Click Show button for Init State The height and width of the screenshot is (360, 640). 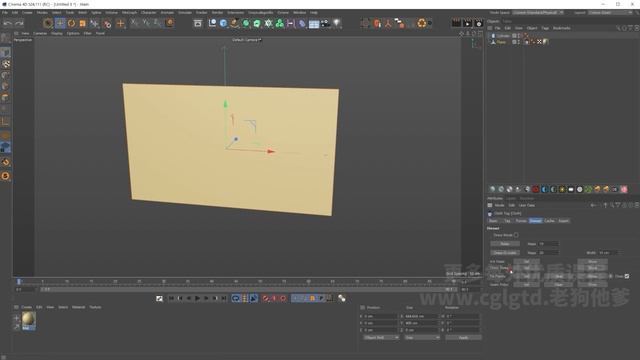click(592, 262)
